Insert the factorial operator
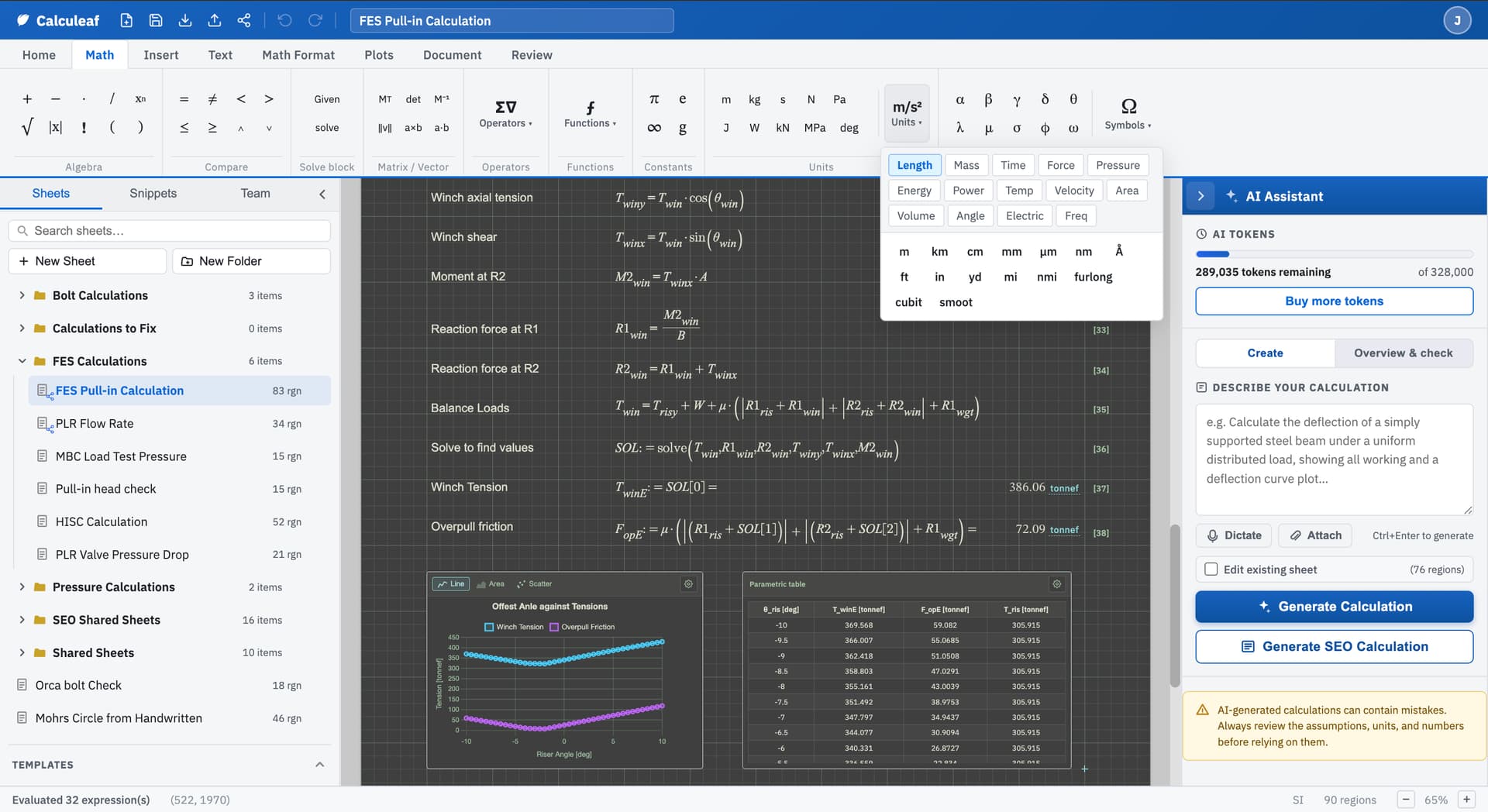Viewport: 1488px width, 812px height. 84,128
